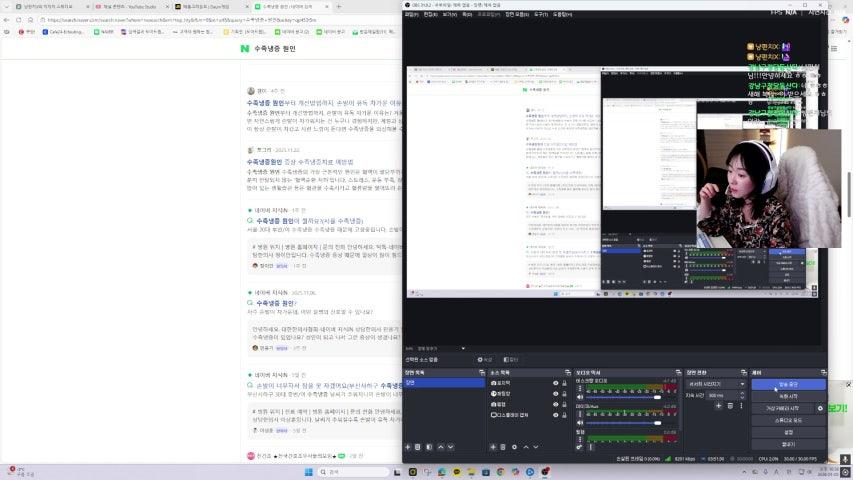Click the Start Recording button
This screenshot has height=480, width=853.
(787, 396)
